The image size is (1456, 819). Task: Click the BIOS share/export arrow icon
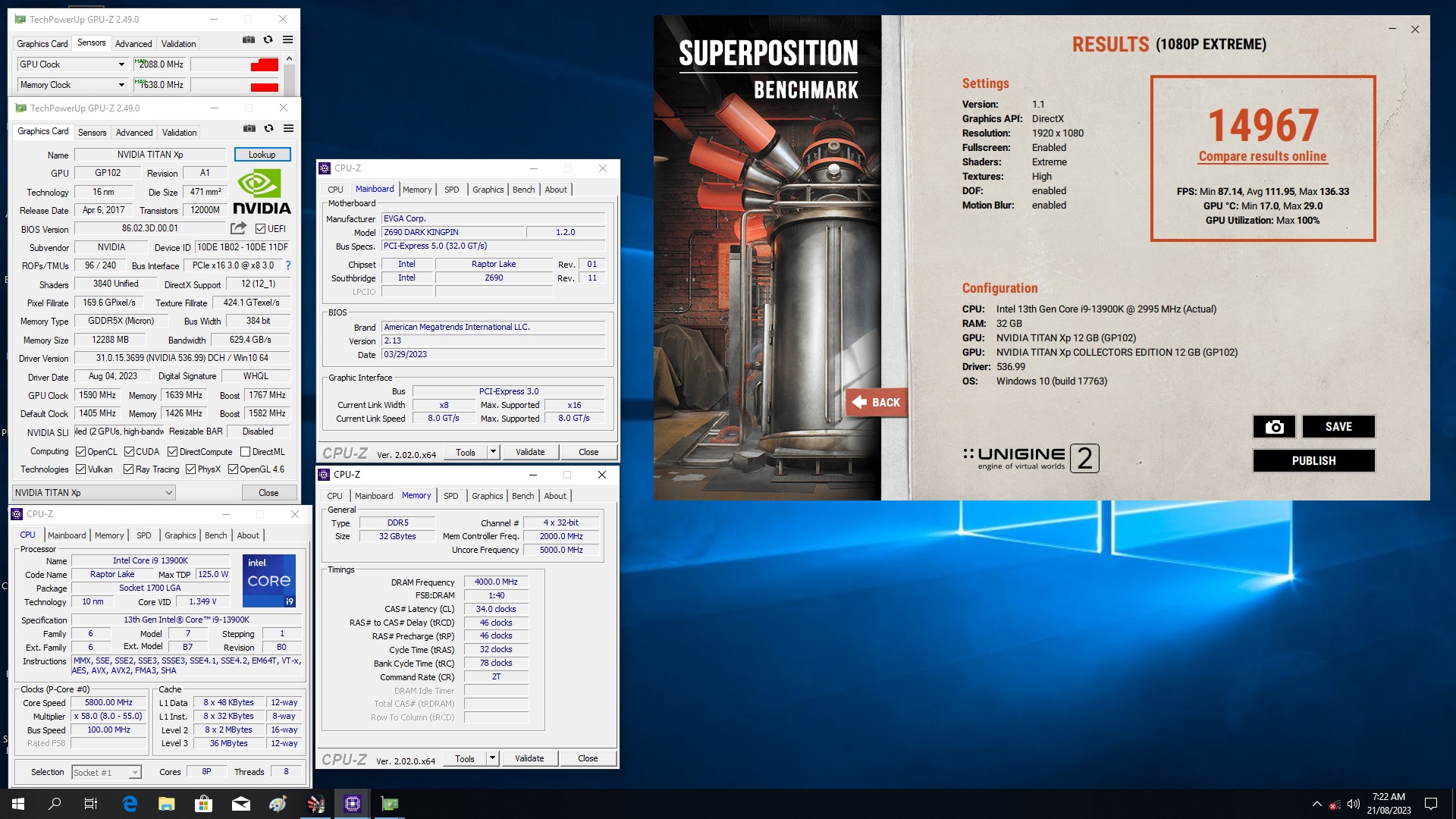(238, 228)
